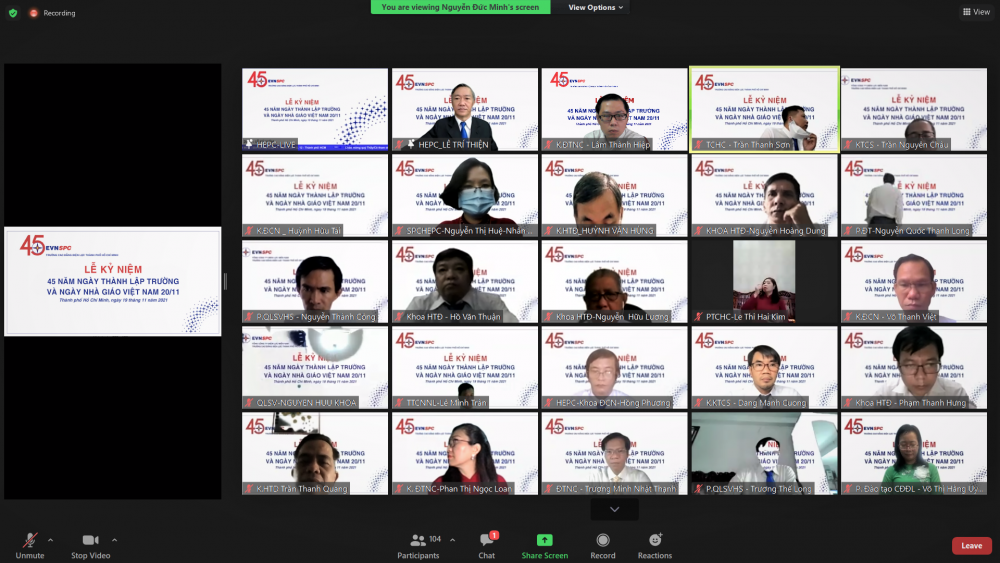Select HEPC_LÊ TRÍ THIỆN video tile
The height and width of the screenshot is (563, 1000).
click(x=465, y=110)
